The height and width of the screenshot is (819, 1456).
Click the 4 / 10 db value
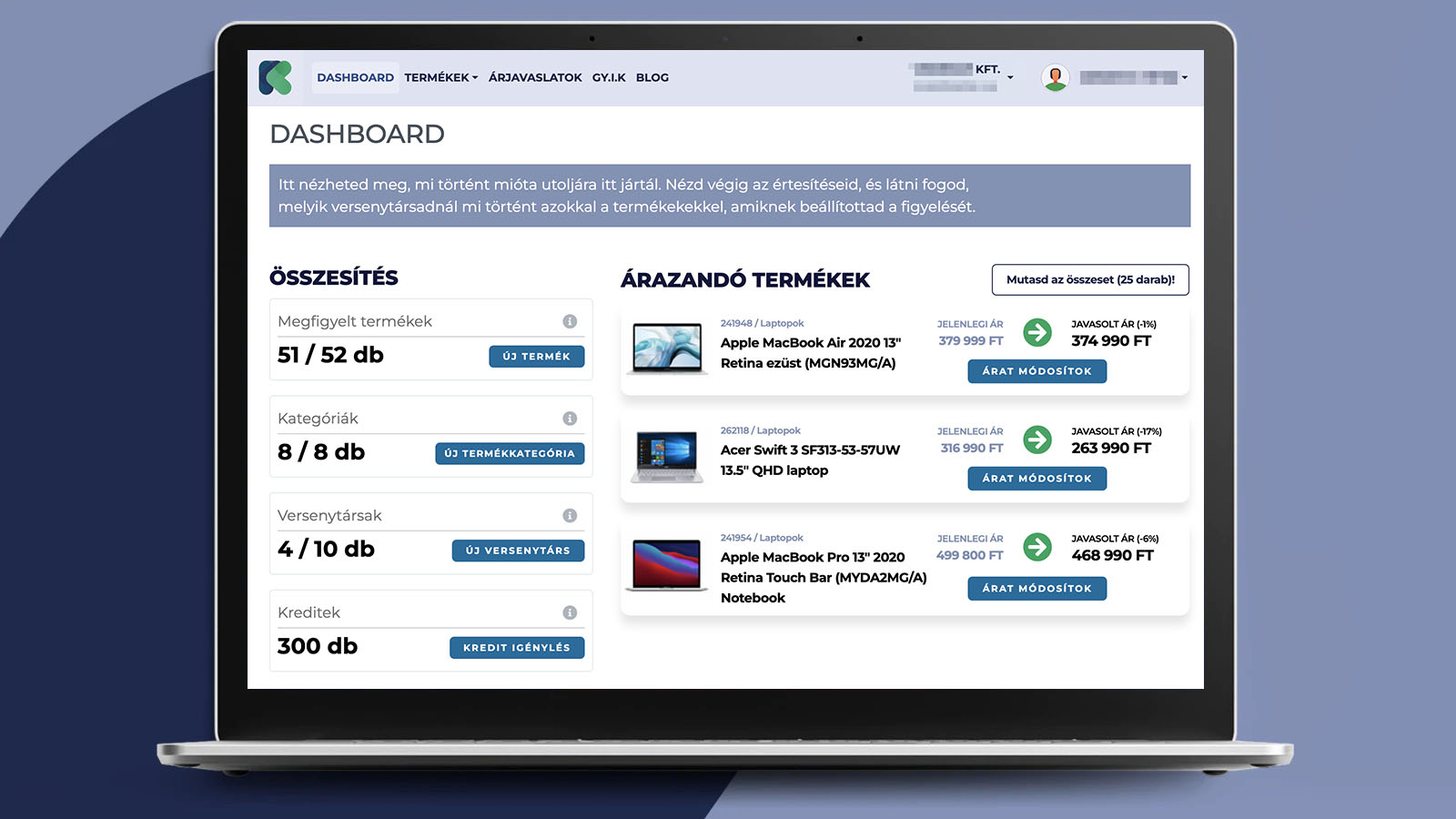(326, 549)
